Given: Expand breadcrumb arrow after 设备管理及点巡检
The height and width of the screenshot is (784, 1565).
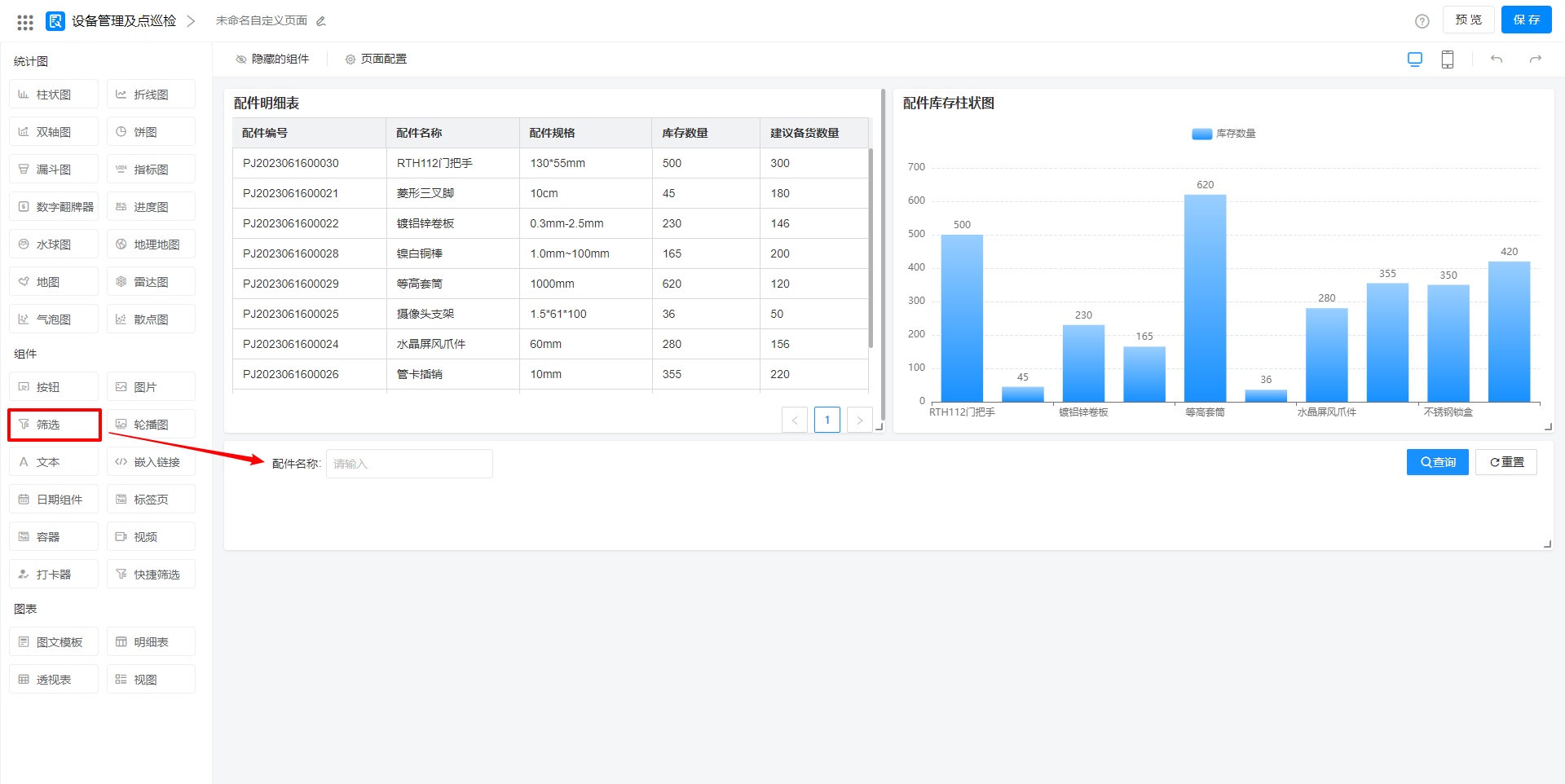Looking at the screenshot, I should (x=191, y=21).
